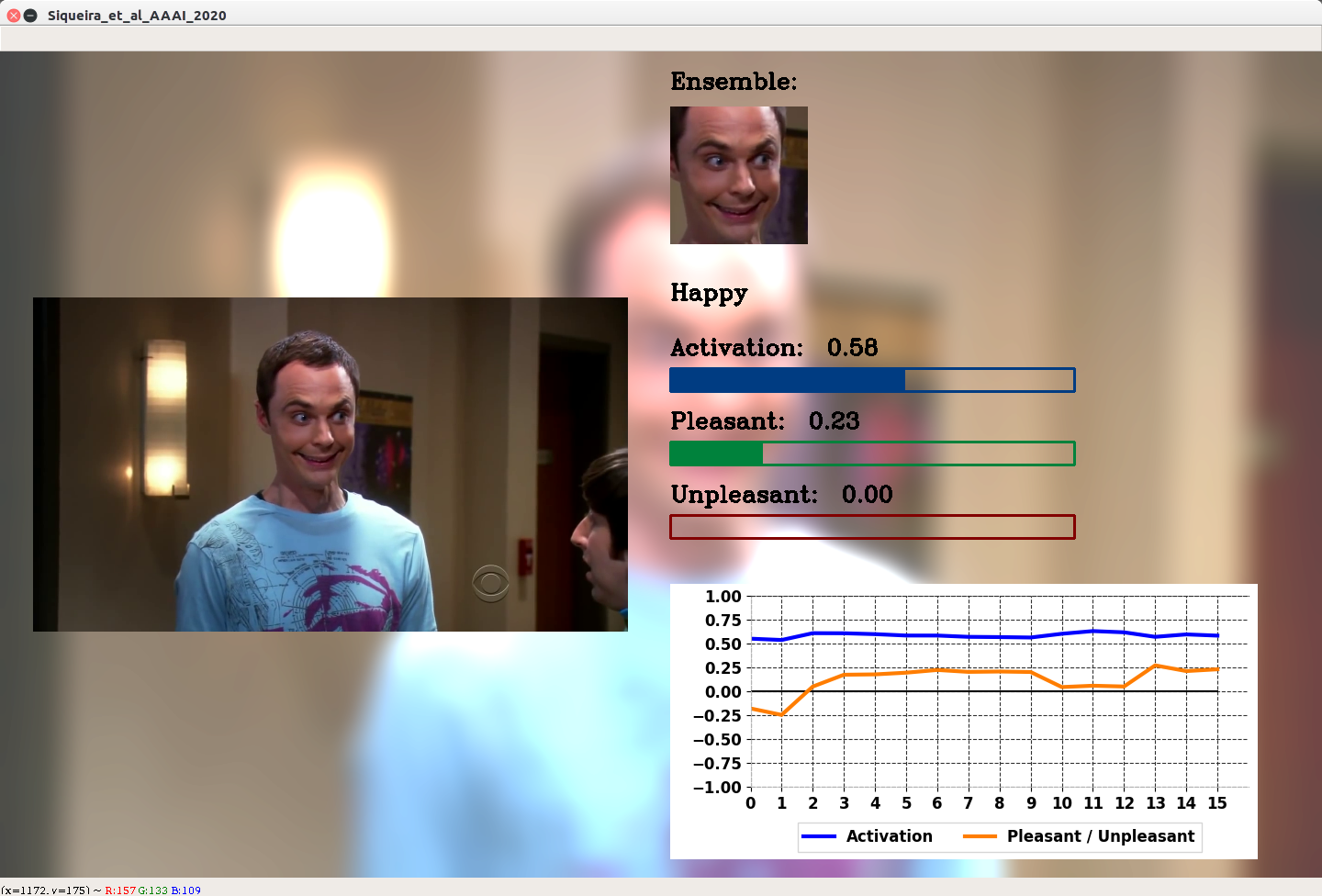
Task: Click the x-axis tick label 0
Action: (751, 803)
